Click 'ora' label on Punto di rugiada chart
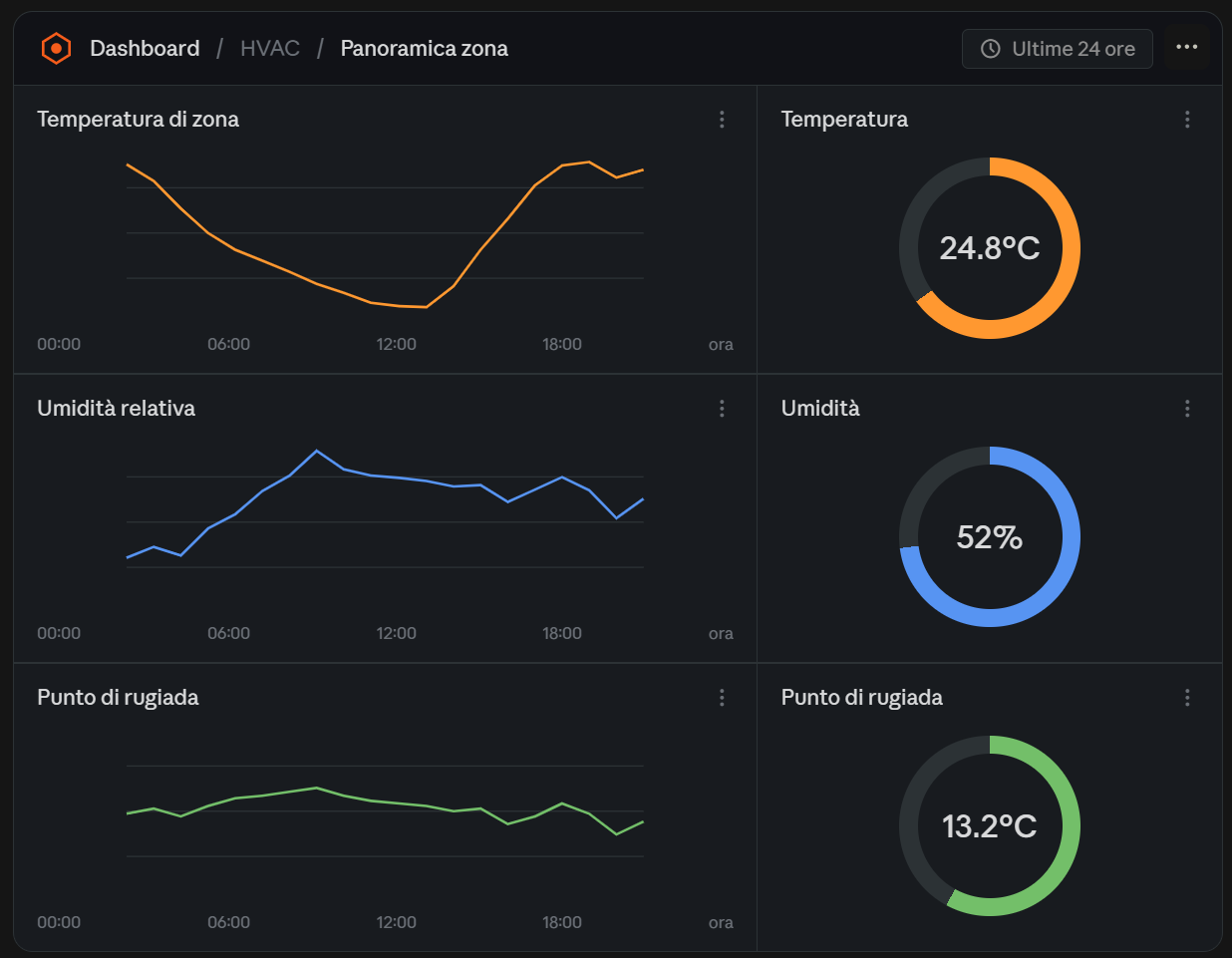 pyautogui.click(x=721, y=922)
